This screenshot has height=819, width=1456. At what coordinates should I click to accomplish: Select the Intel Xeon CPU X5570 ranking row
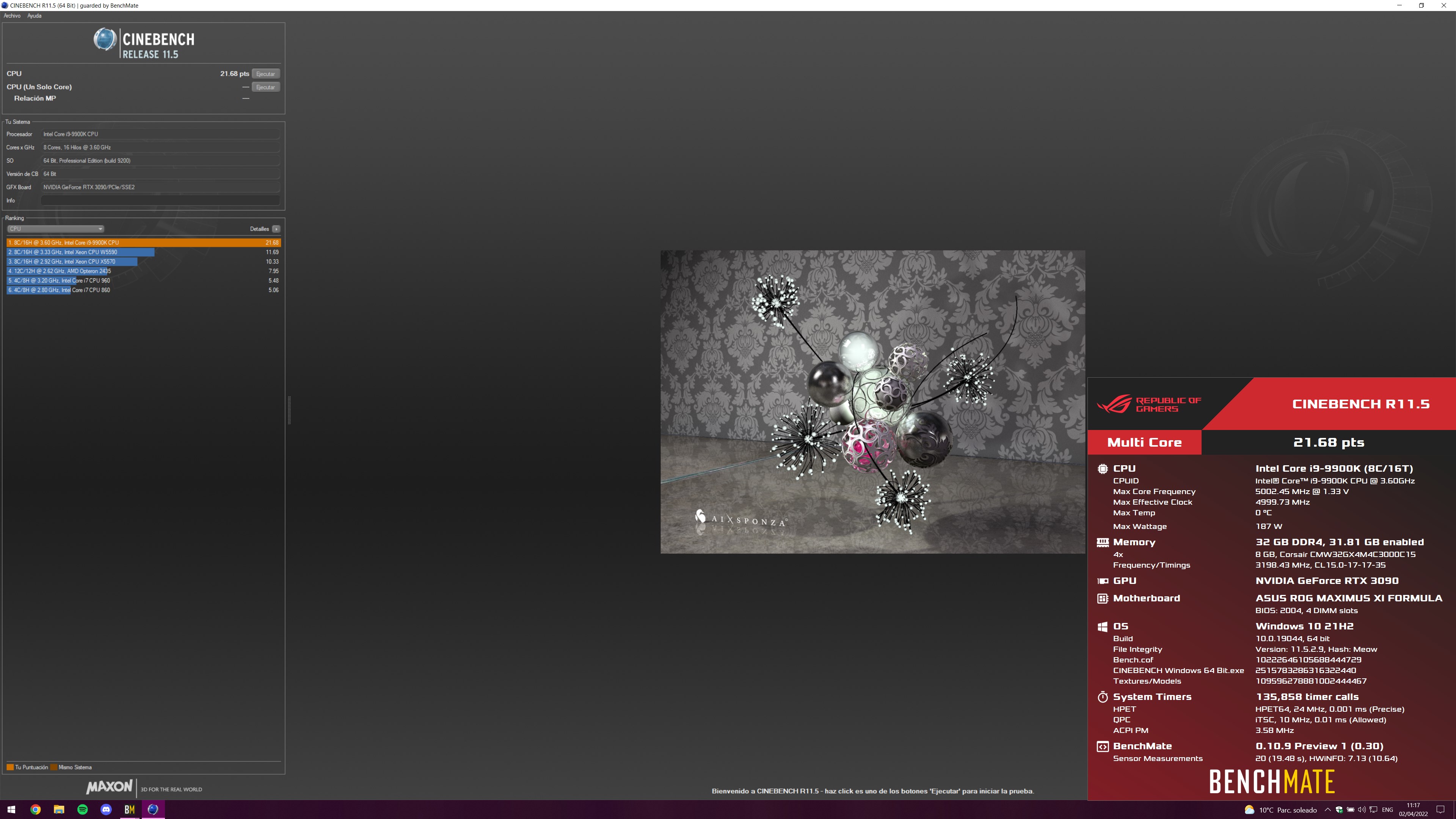tap(144, 262)
